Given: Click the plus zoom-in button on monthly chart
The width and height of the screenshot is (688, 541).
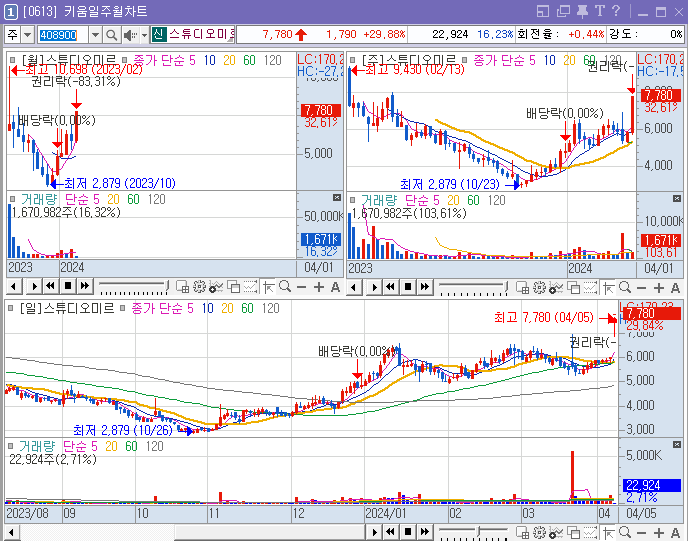Looking at the screenshot, I should click(x=319, y=287).
